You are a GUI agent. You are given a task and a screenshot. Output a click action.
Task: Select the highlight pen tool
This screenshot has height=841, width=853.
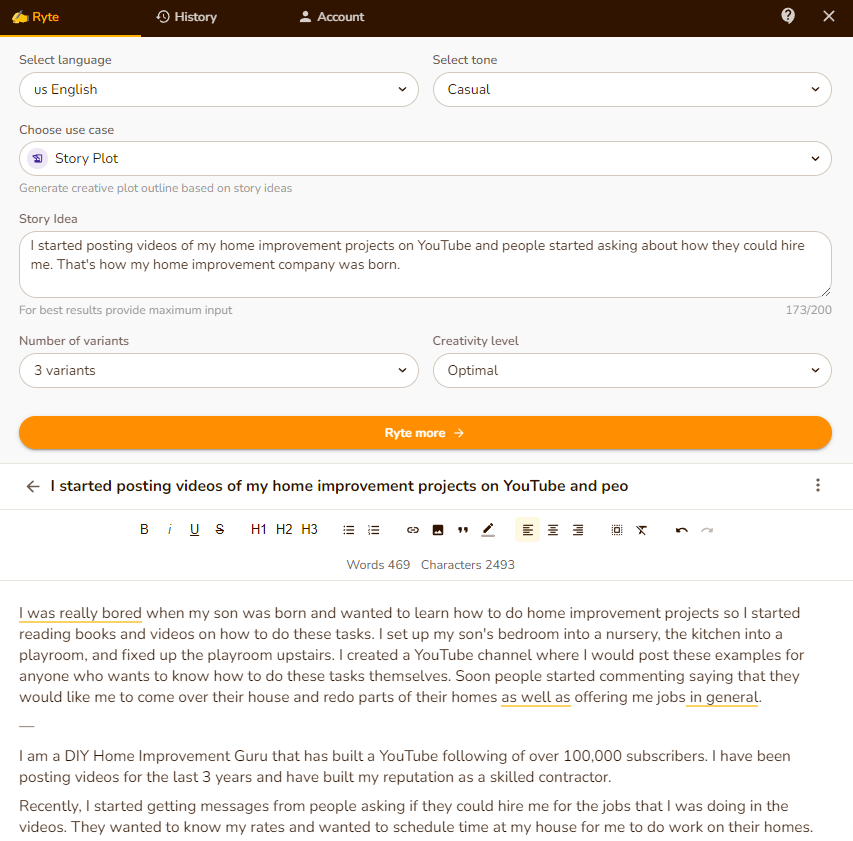487,529
